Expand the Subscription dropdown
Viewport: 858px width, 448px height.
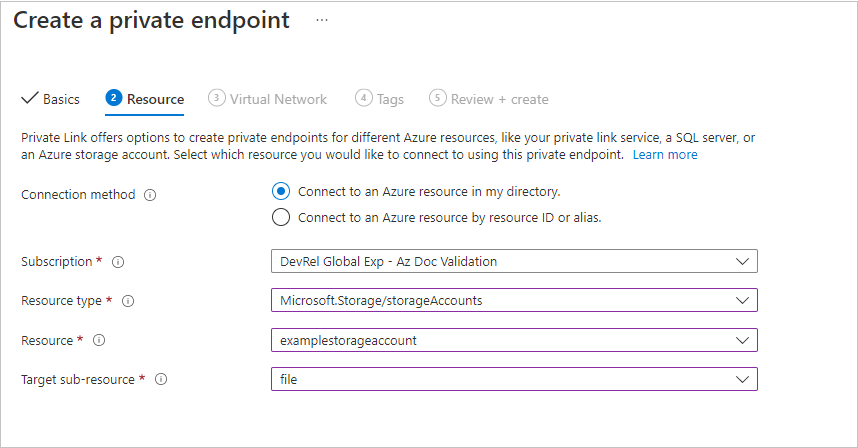741,262
